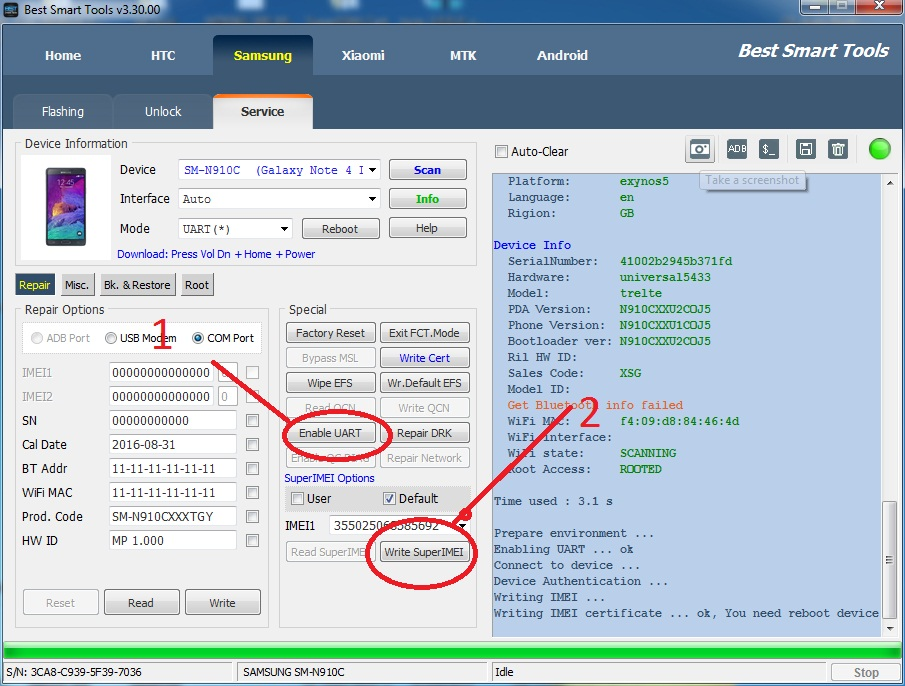Toggle the Auto-Clear checkbox
This screenshot has height=686, width=905.
[501, 152]
